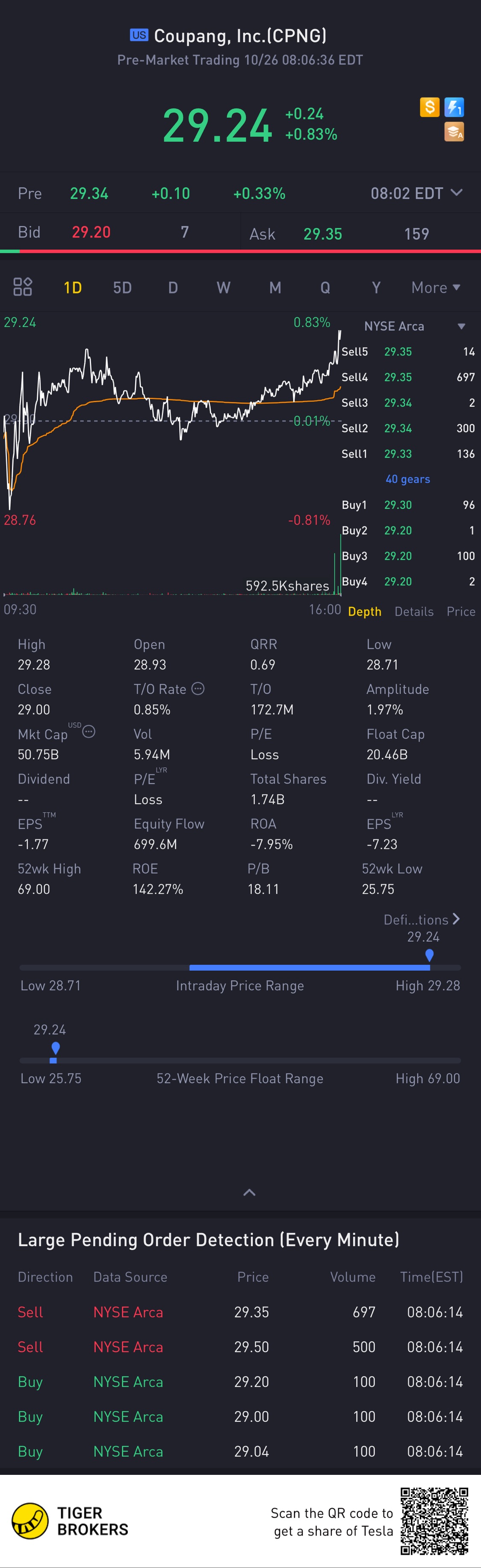
Task: Tap the US market flag badge
Action: click(139, 35)
